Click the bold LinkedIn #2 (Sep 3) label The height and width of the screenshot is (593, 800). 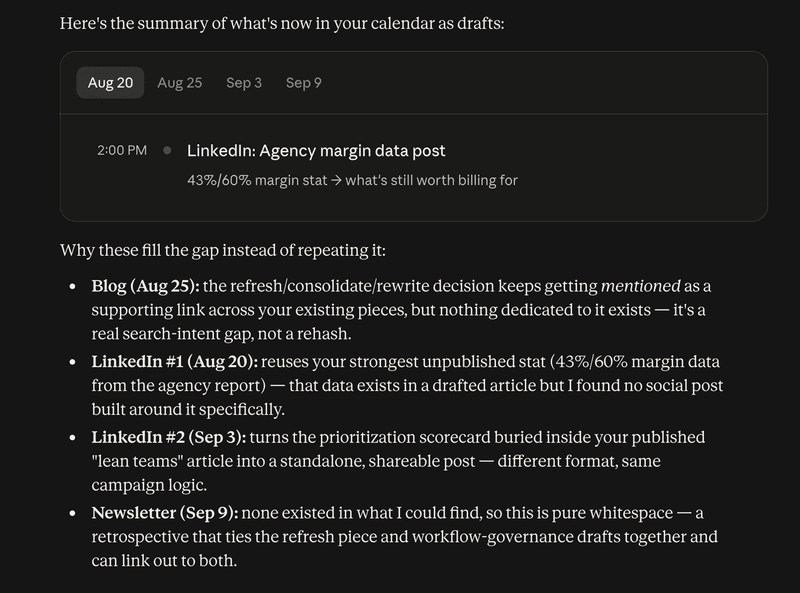coord(169,437)
